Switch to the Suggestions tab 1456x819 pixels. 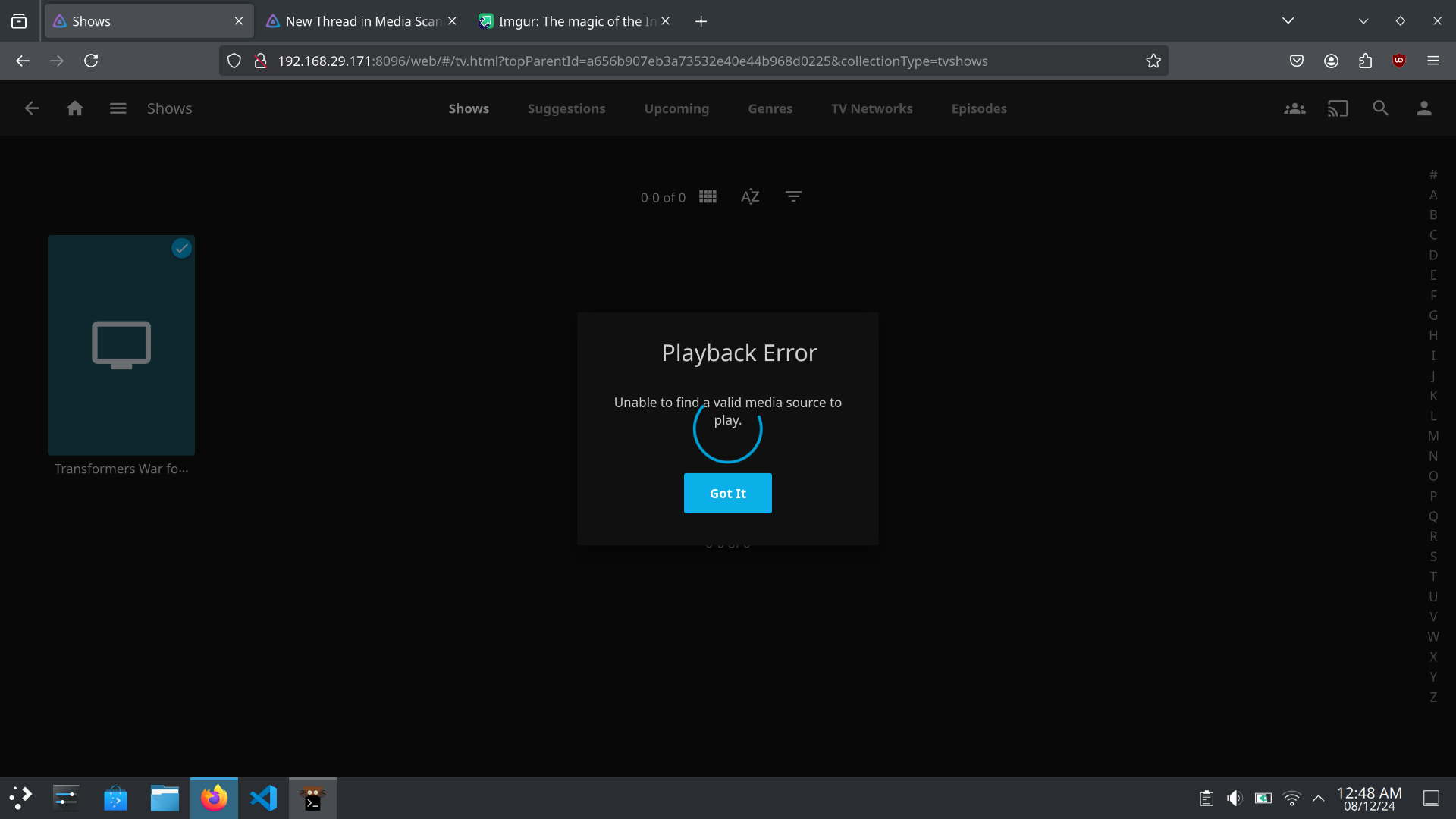(x=566, y=108)
